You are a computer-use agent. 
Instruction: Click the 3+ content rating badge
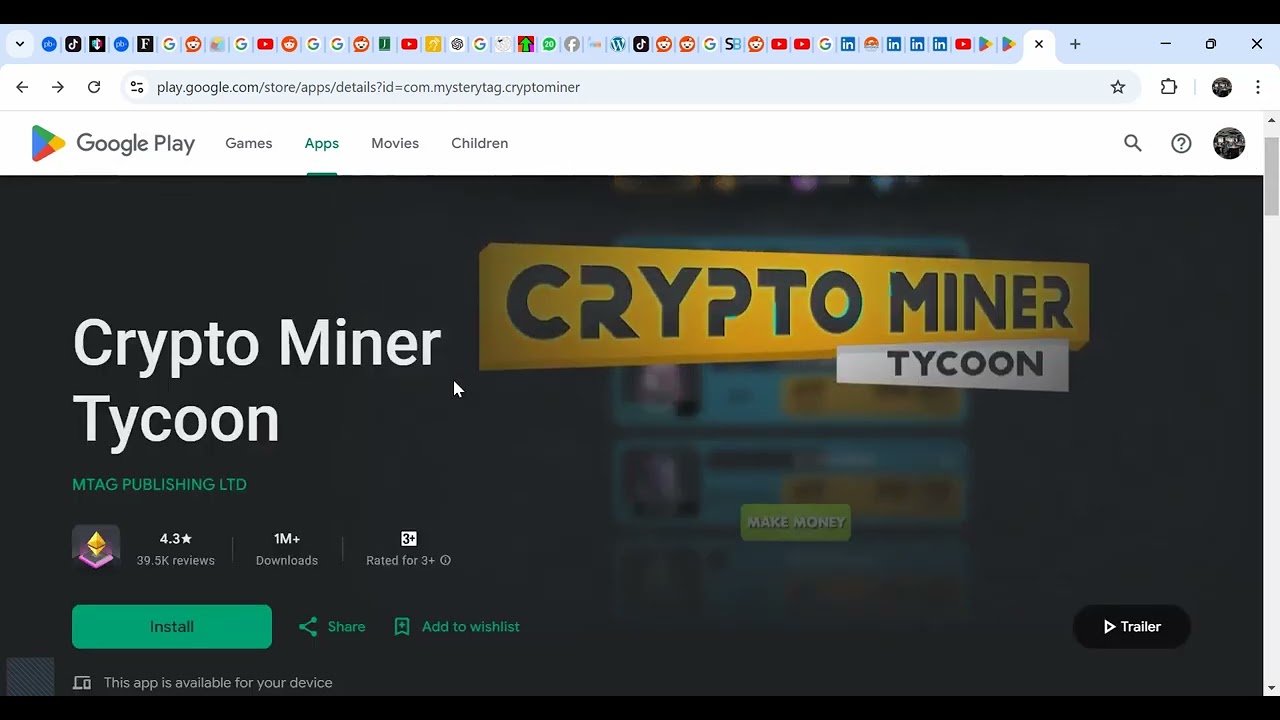pos(409,539)
